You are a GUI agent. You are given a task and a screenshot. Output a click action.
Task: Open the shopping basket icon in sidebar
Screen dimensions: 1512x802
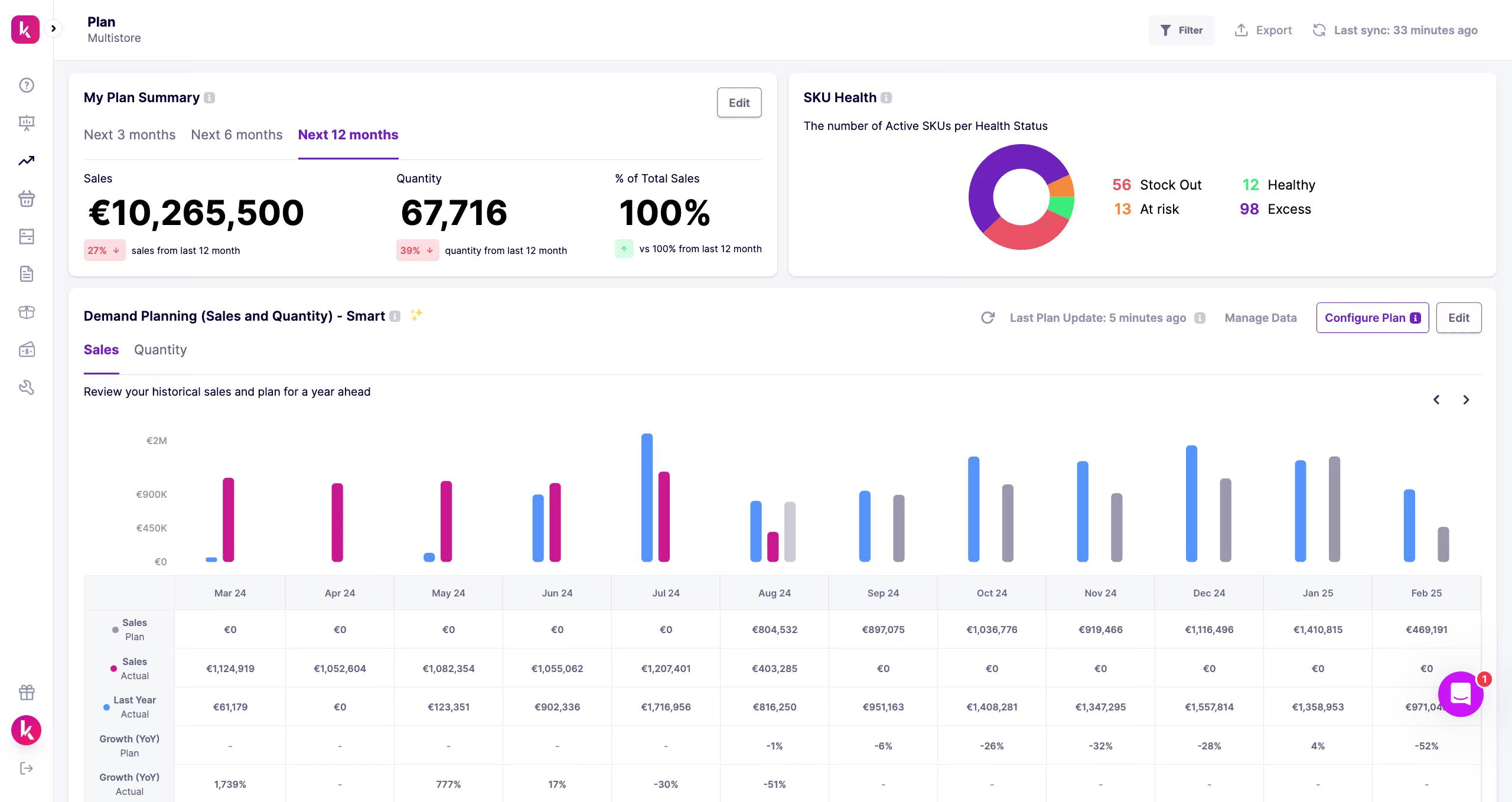coord(27,198)
